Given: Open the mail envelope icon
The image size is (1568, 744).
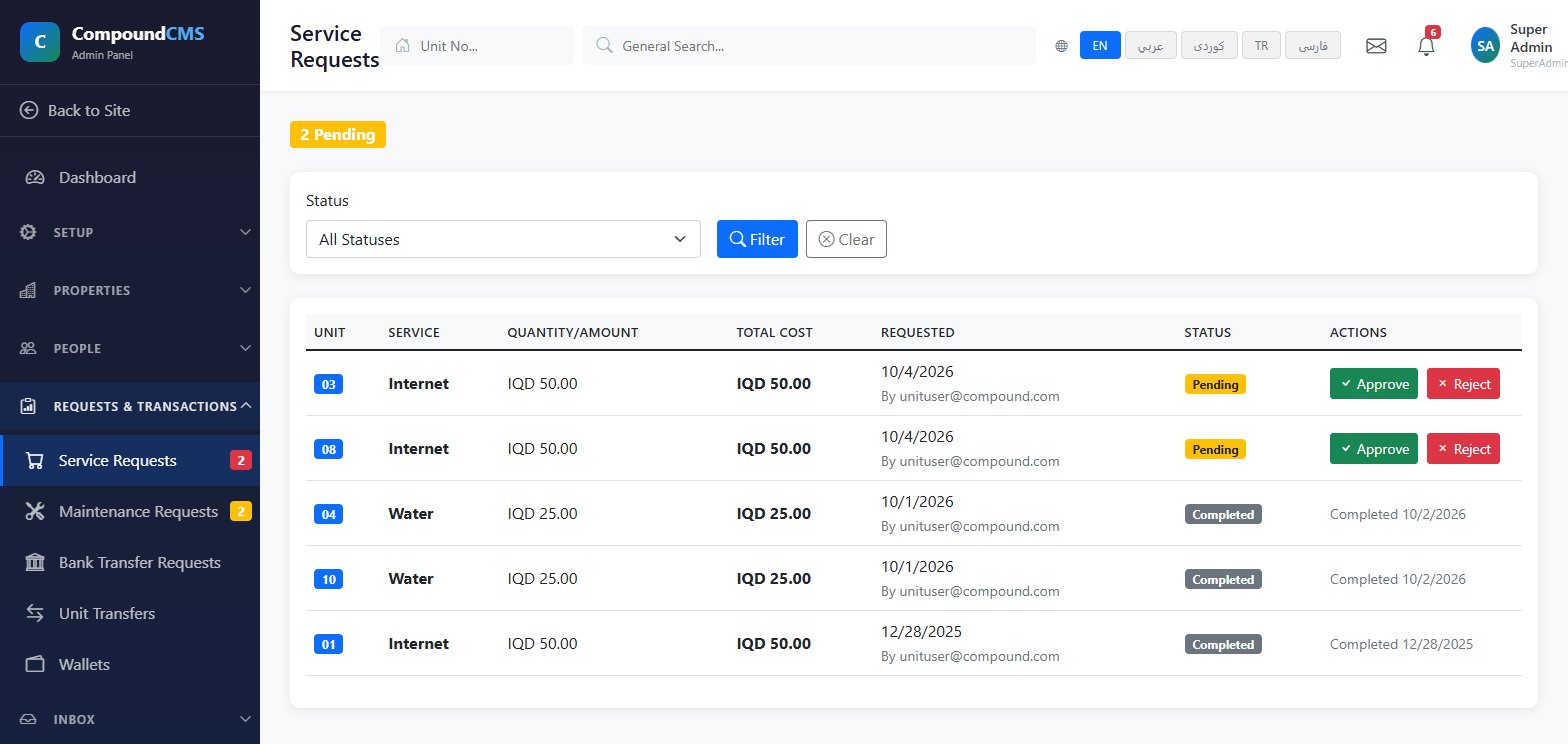Looking at the screenshot, I should 1376,46.
